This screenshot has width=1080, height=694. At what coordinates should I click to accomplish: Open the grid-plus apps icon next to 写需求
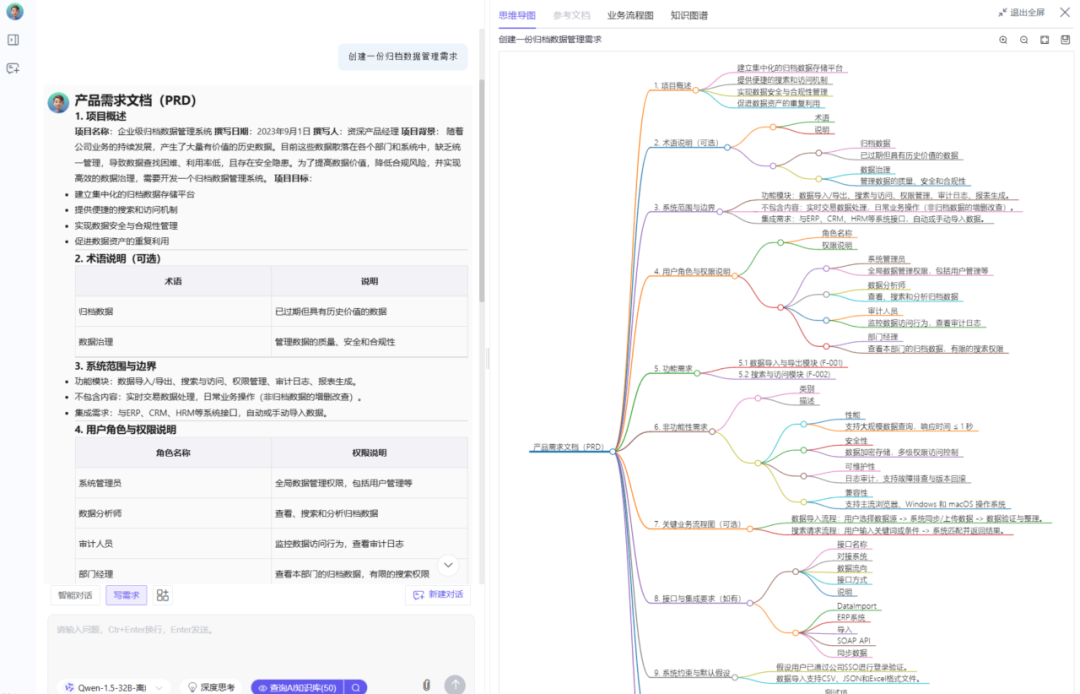click(163, 595)
